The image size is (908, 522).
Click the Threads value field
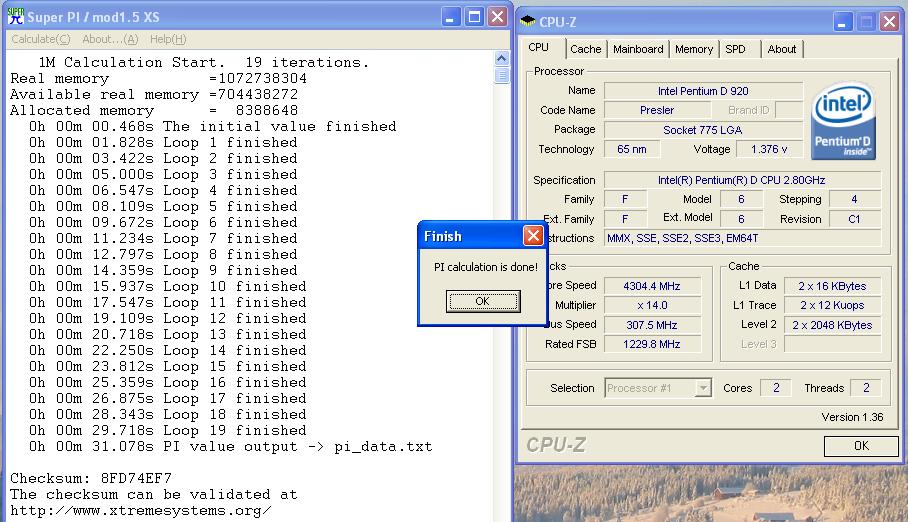(x=866, y=388)
